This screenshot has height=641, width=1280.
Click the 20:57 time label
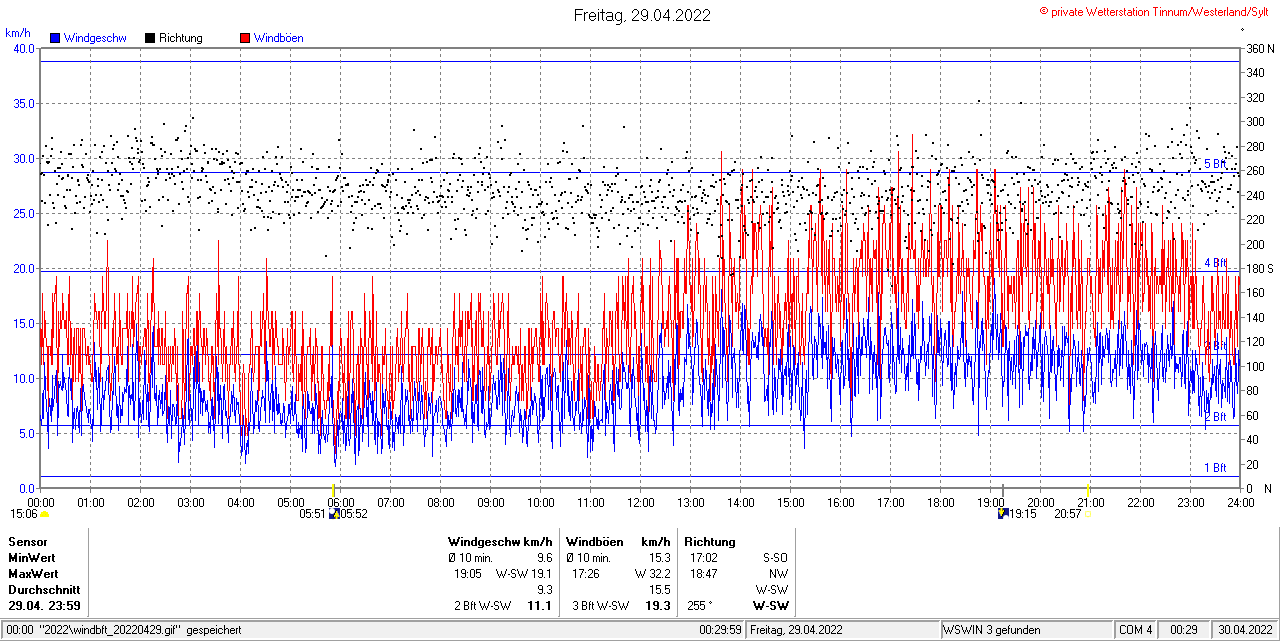coord(1067,514)
